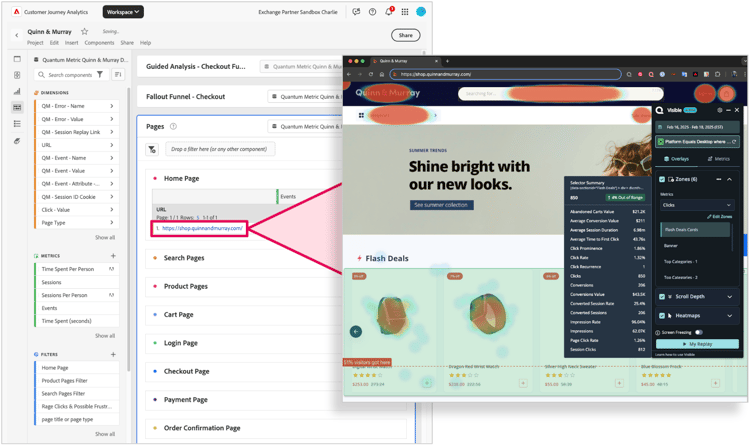Switch to the Overlays tab
750x446 pixels.
coord(676,159)
